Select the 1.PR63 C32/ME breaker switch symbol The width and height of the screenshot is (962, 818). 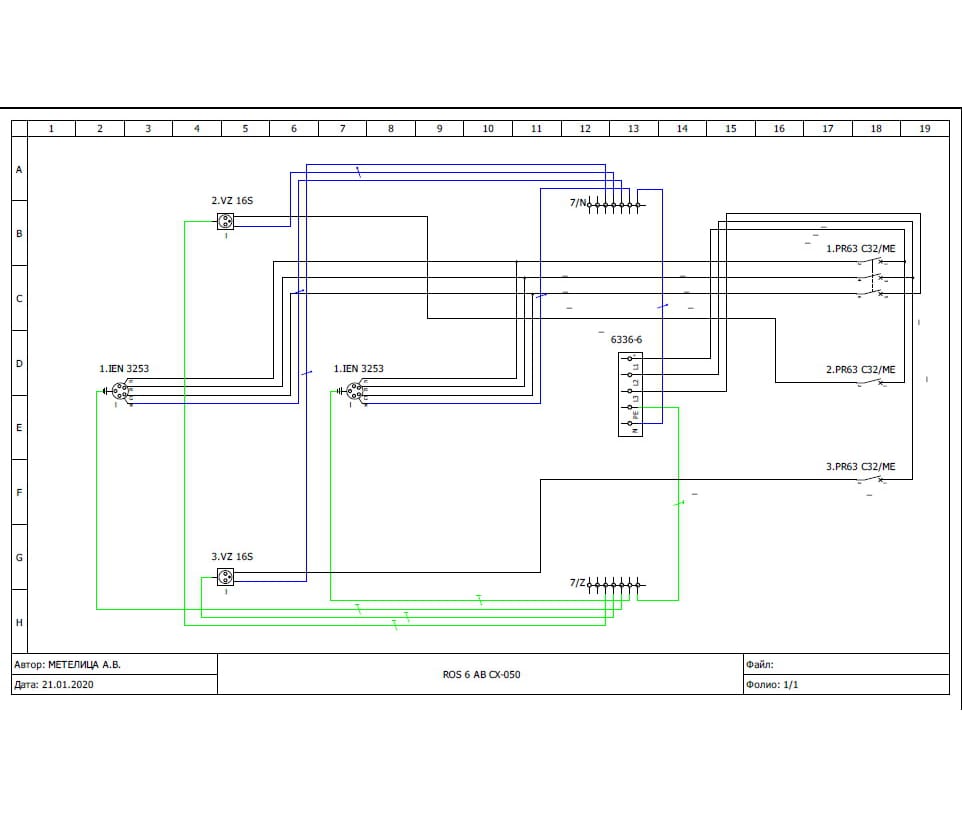pos(871,278)
